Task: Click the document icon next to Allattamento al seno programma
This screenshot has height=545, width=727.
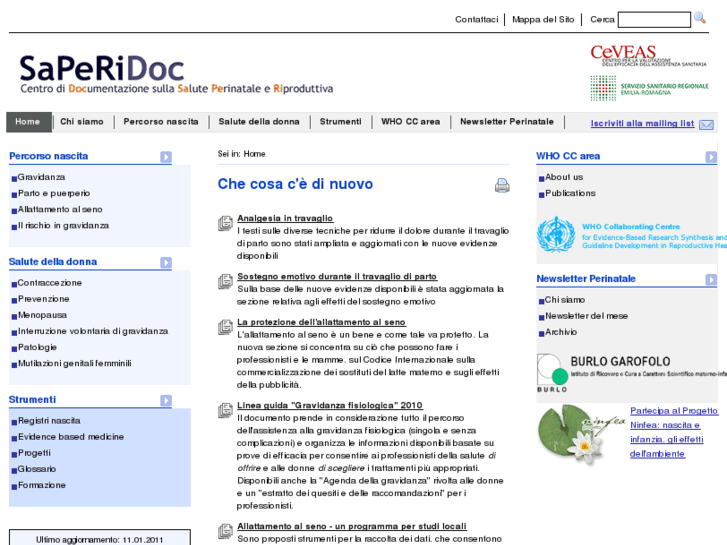Action: click(225, 531)
